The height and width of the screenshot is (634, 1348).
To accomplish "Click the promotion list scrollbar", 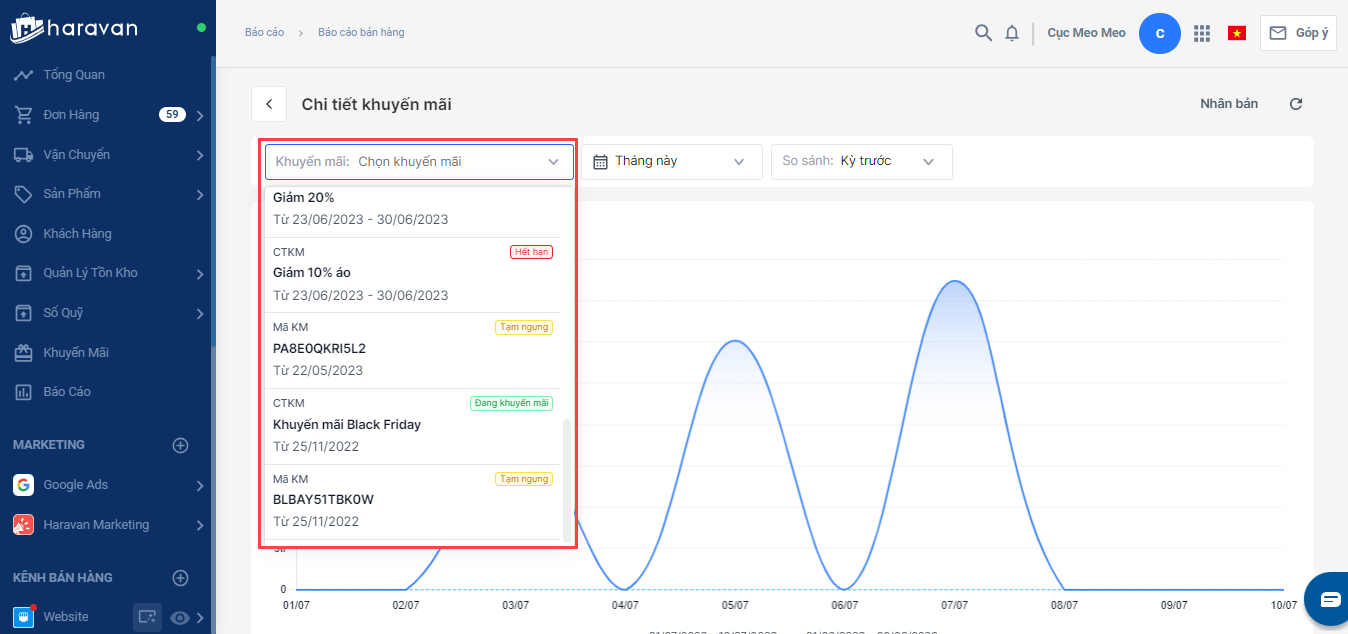I will [x=568, y=478].
